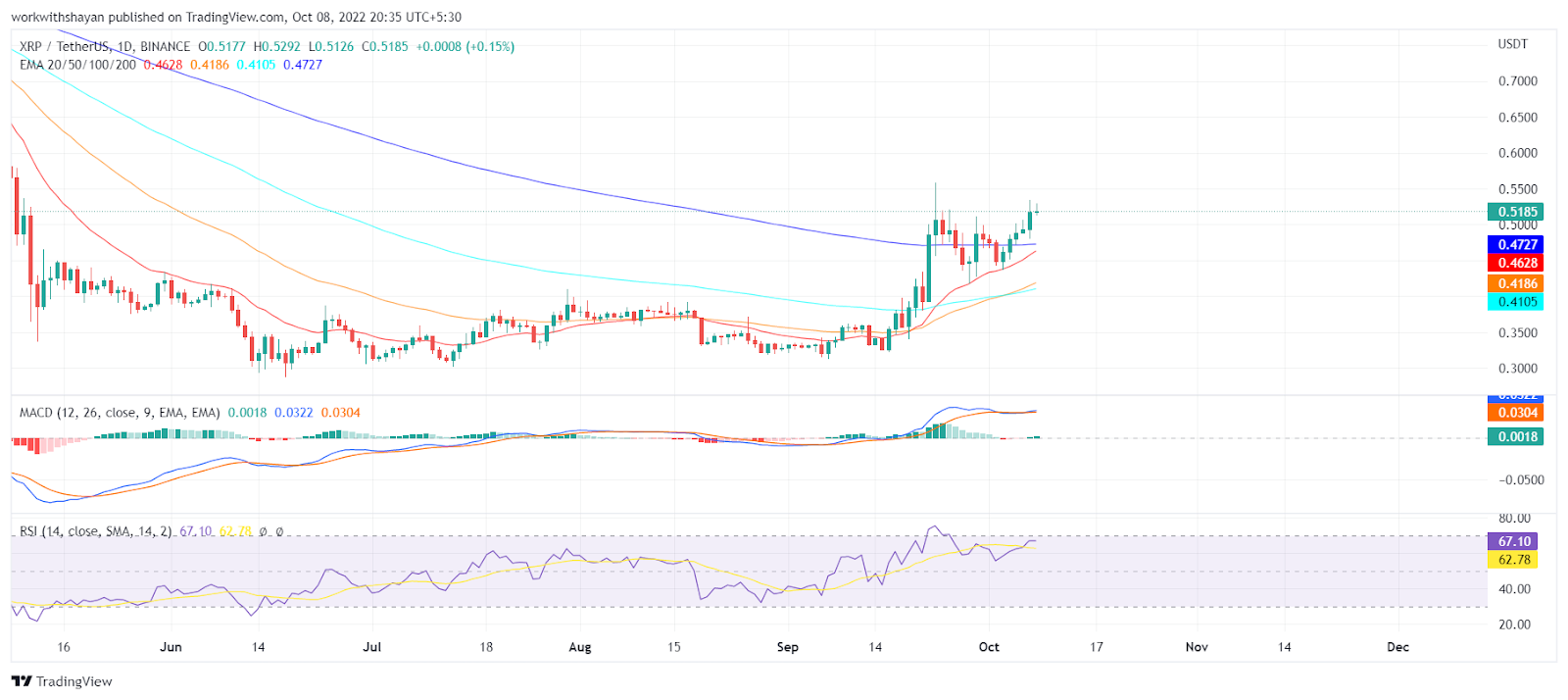
Task: Click the yellow 62.78 RSI average tag
Action: point(1512,560)
